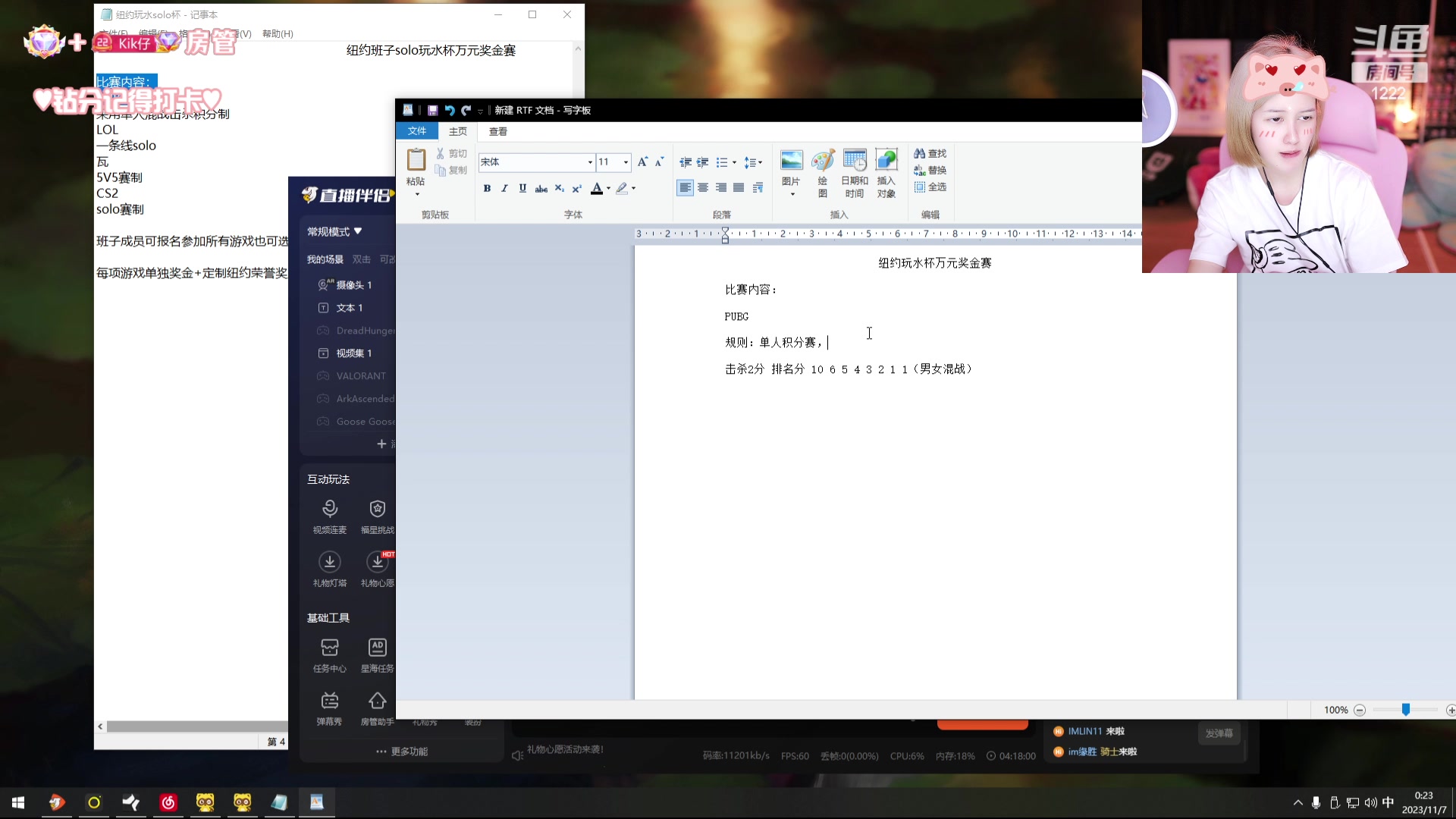Toggle bold formatting
The image size is (1456, 819).
coord(487,188)
